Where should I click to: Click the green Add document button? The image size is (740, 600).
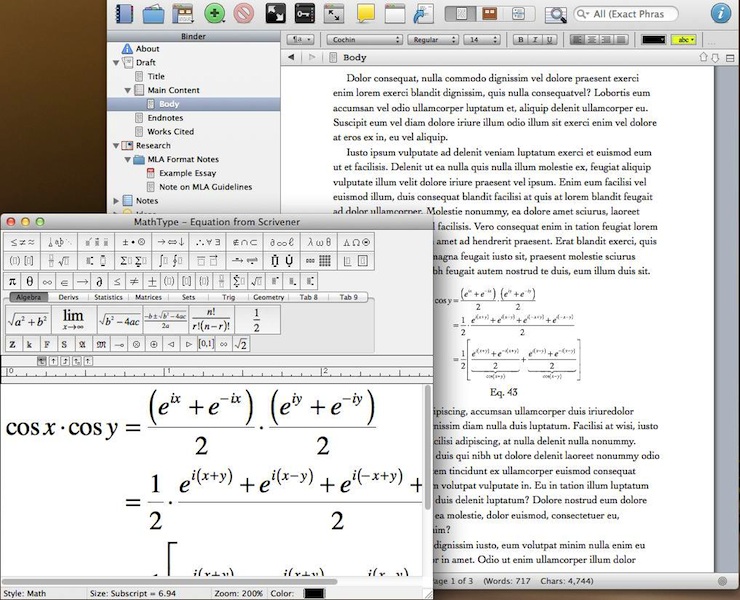[x=214, y=14]
